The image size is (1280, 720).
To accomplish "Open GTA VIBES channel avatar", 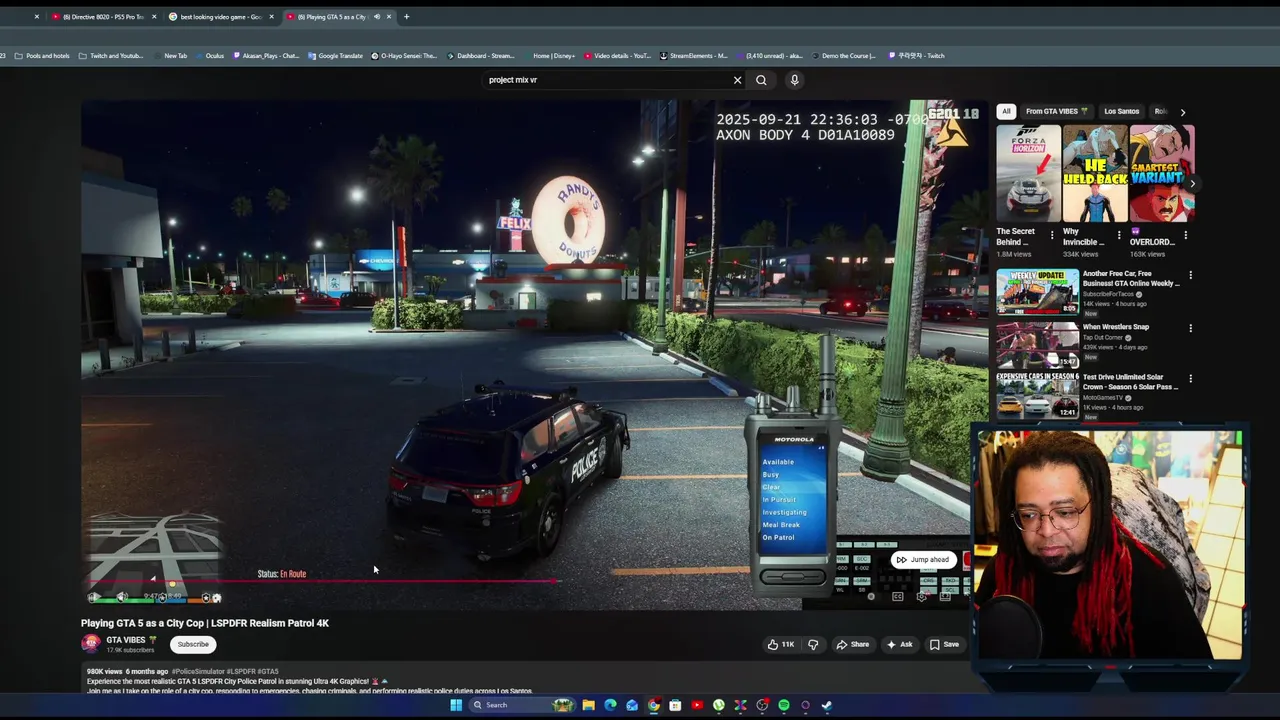I will point(91,644).
